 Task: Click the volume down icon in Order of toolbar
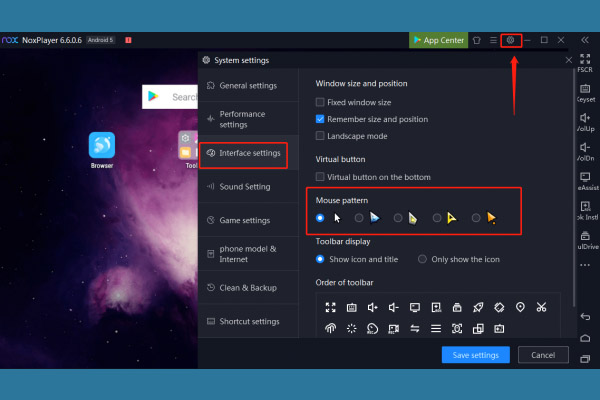(x=394, y=307)
